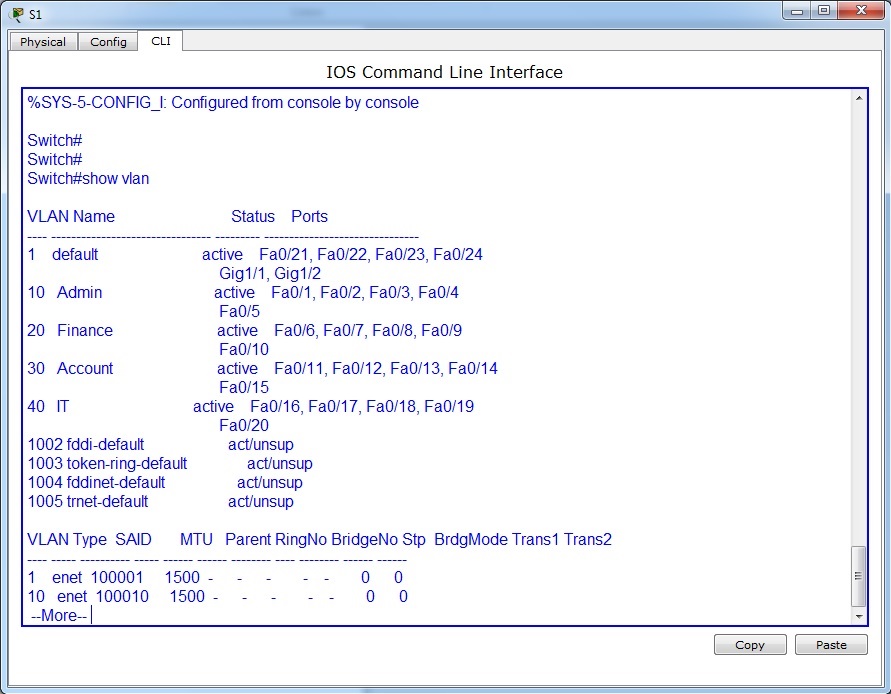The image size is (891, 694).
Task: Click '1004 fddinet-default' row
Action: coord(165,483)
